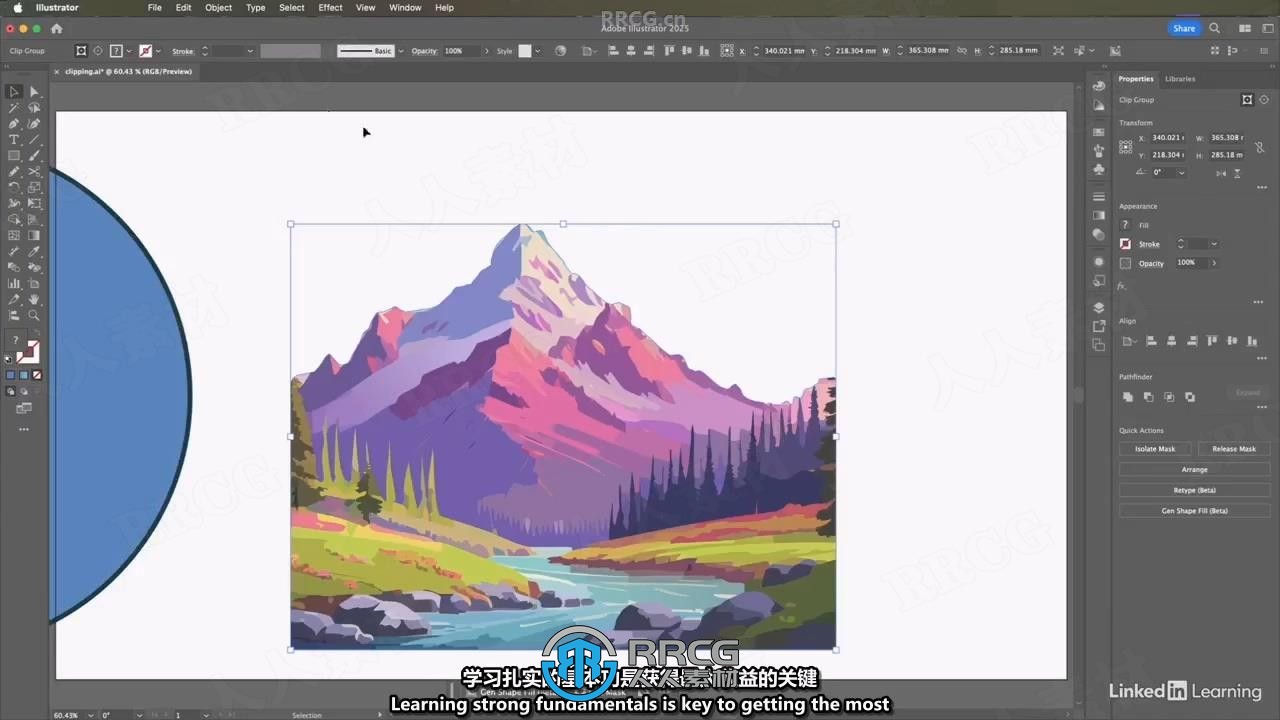The image size is (1280, 720).
Task: Open the rotation angle dropdown
Action: [1181, 173]
